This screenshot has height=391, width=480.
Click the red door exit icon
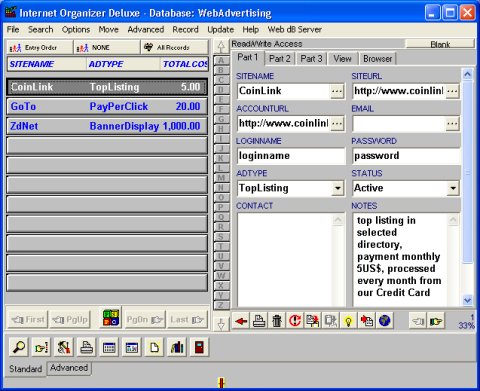199,348
